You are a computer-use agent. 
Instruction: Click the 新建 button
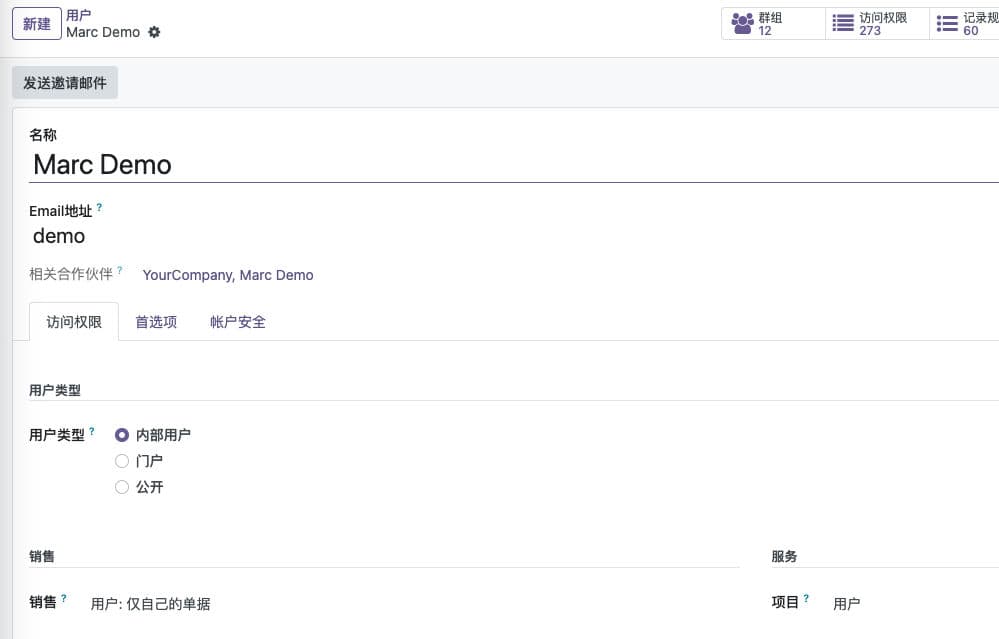37,24
